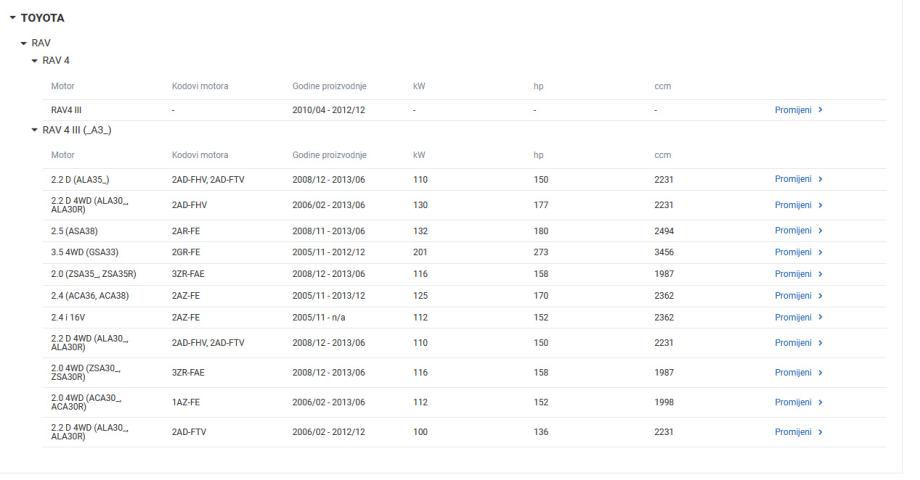The width and height of the screenshot is (920, 480).
Task: Click the ccm value '1998'
Action: 664,403
